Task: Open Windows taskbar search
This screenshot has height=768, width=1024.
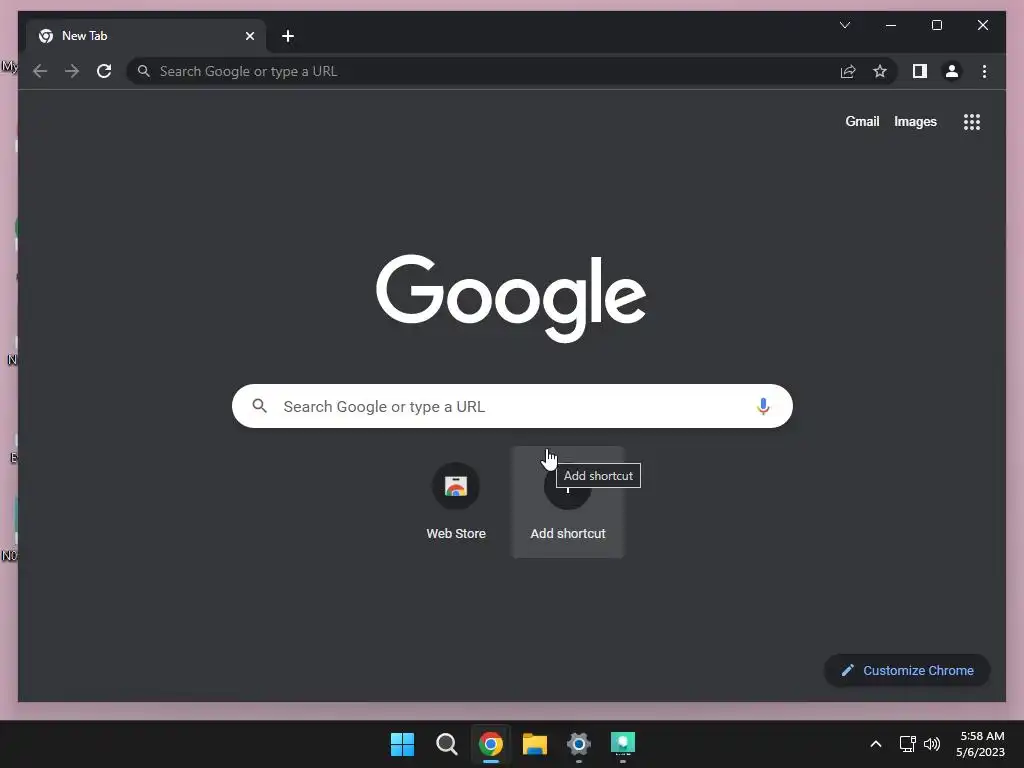Action: 447,744
